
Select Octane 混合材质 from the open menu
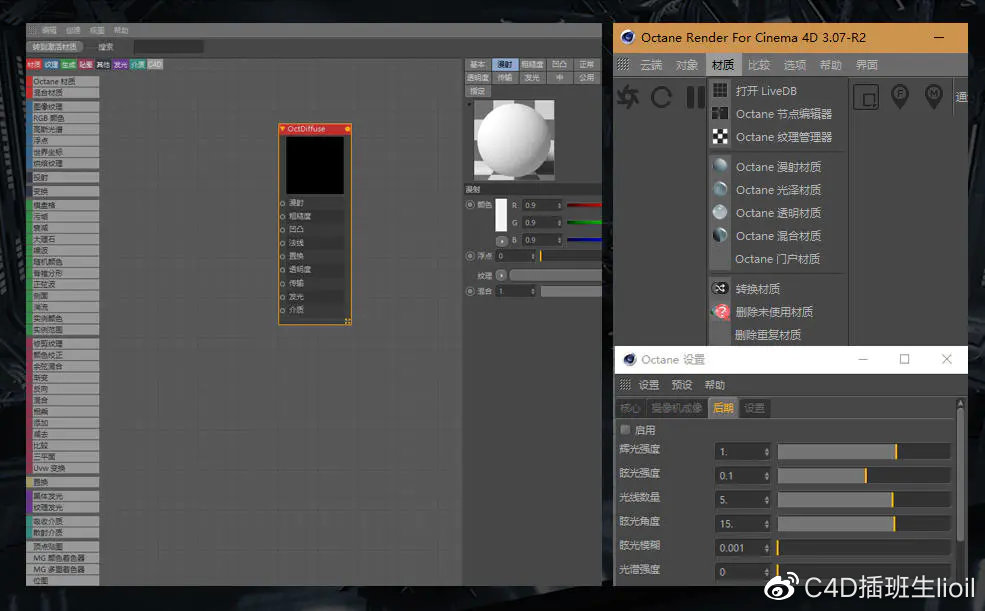coord(776,236)
